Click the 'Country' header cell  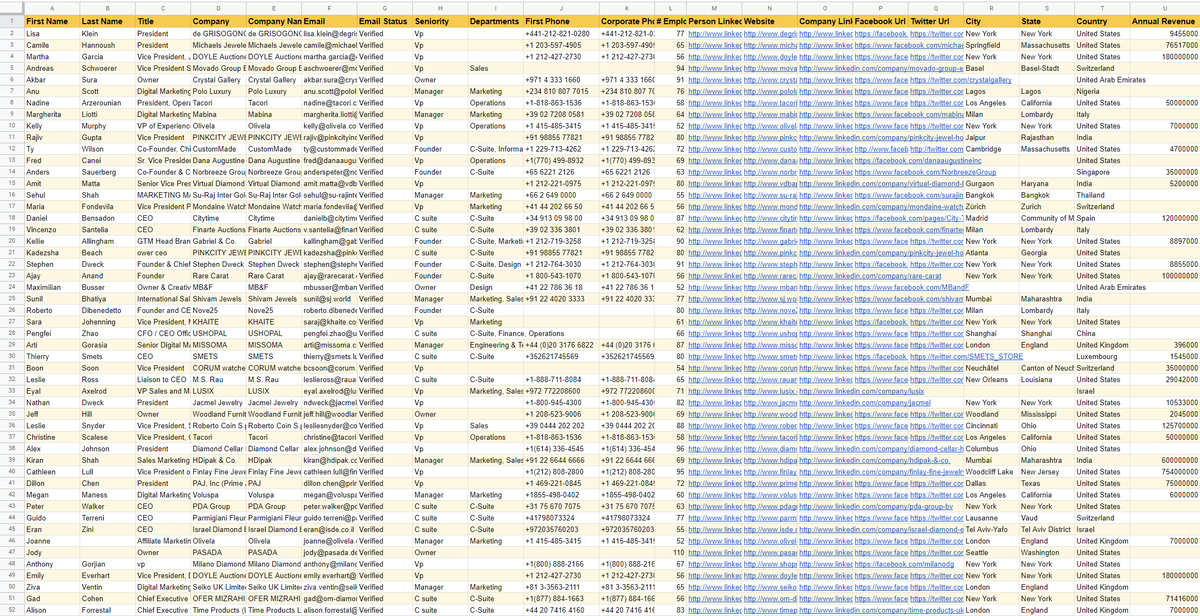1102,21
